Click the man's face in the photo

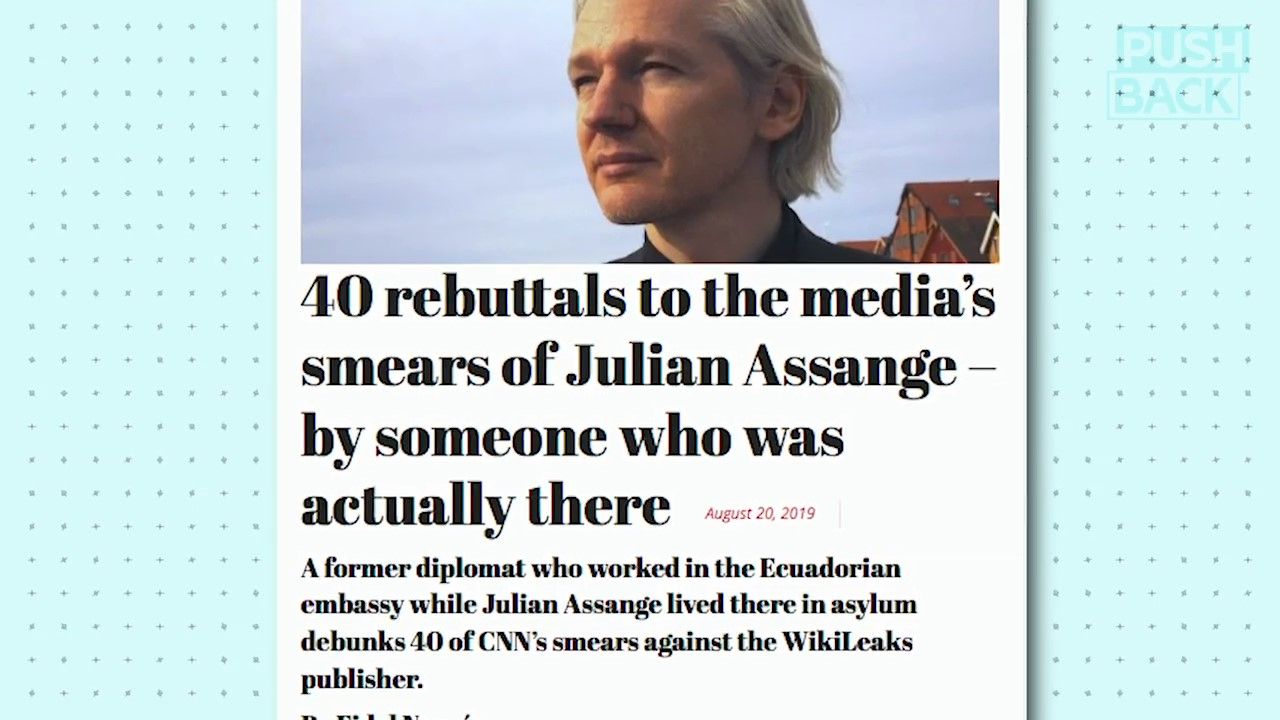(x=660, y=110)
